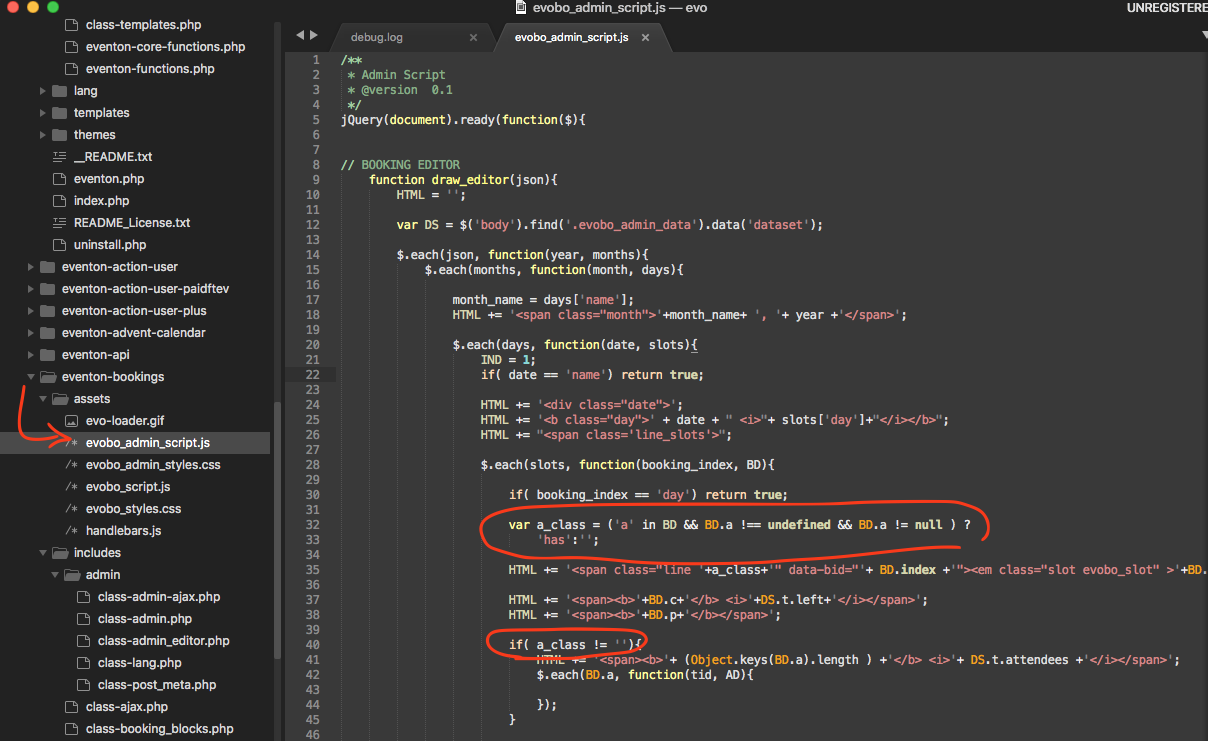This screenshot has width=1208, height=741.
Task: Open uninstall.php in sidebar
Action: pyautogui.click(x=110, y=245)
